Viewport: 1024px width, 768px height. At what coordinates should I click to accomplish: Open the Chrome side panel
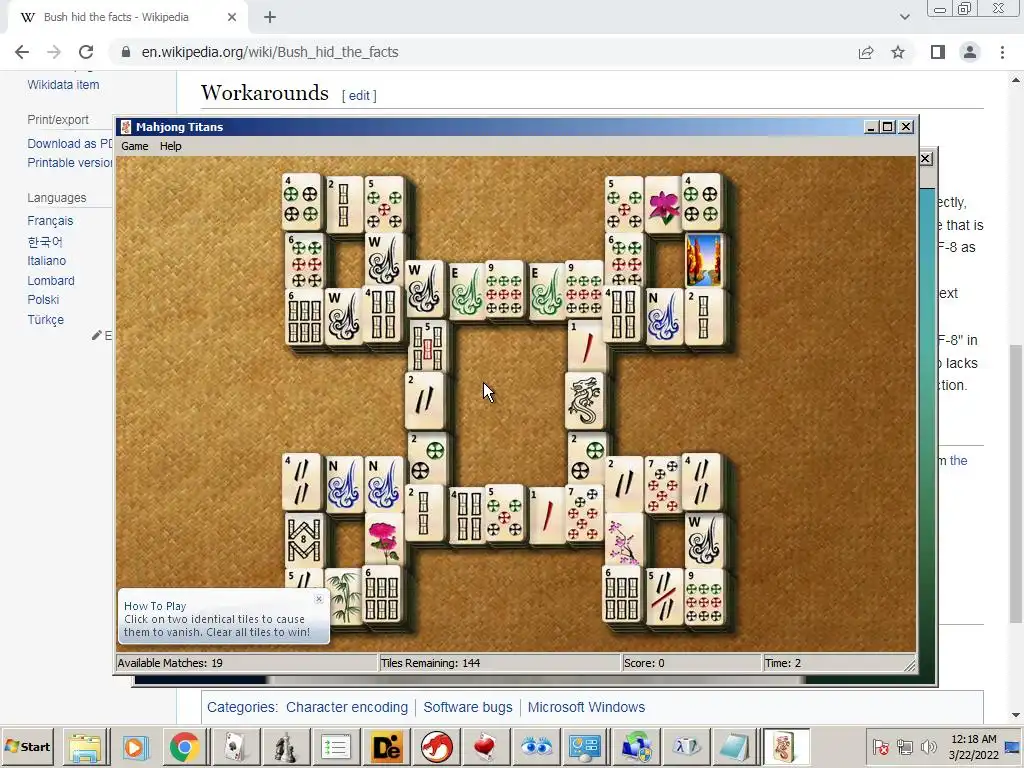click(938, 52)
